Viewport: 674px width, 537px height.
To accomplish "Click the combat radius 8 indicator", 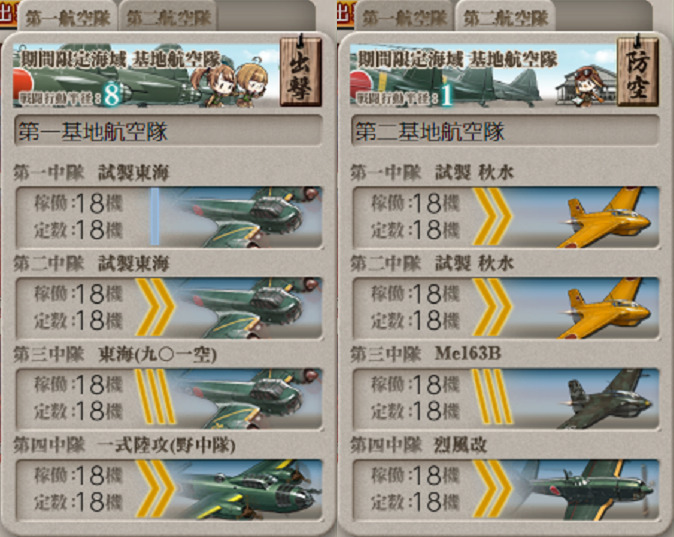I will tap(112, 95).
